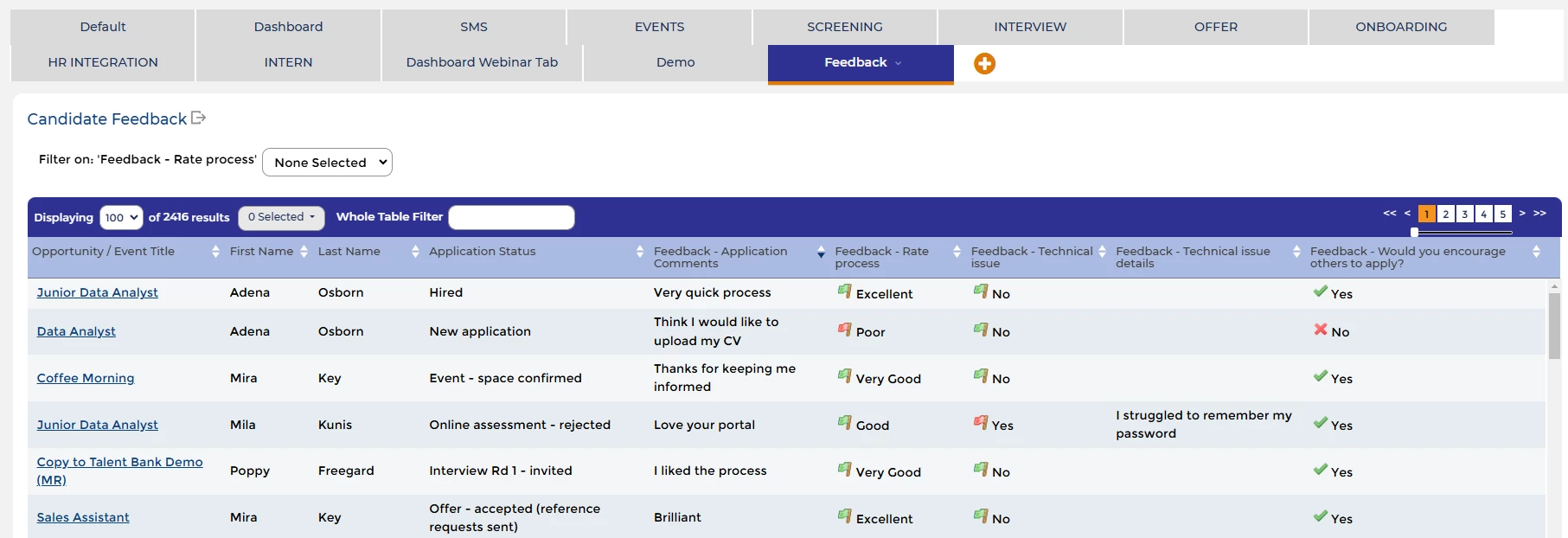Viewport: 1568px width, 538px height.
Task: Select the INTERN tab
Action: pyautogui.click(x=288, y=62)
